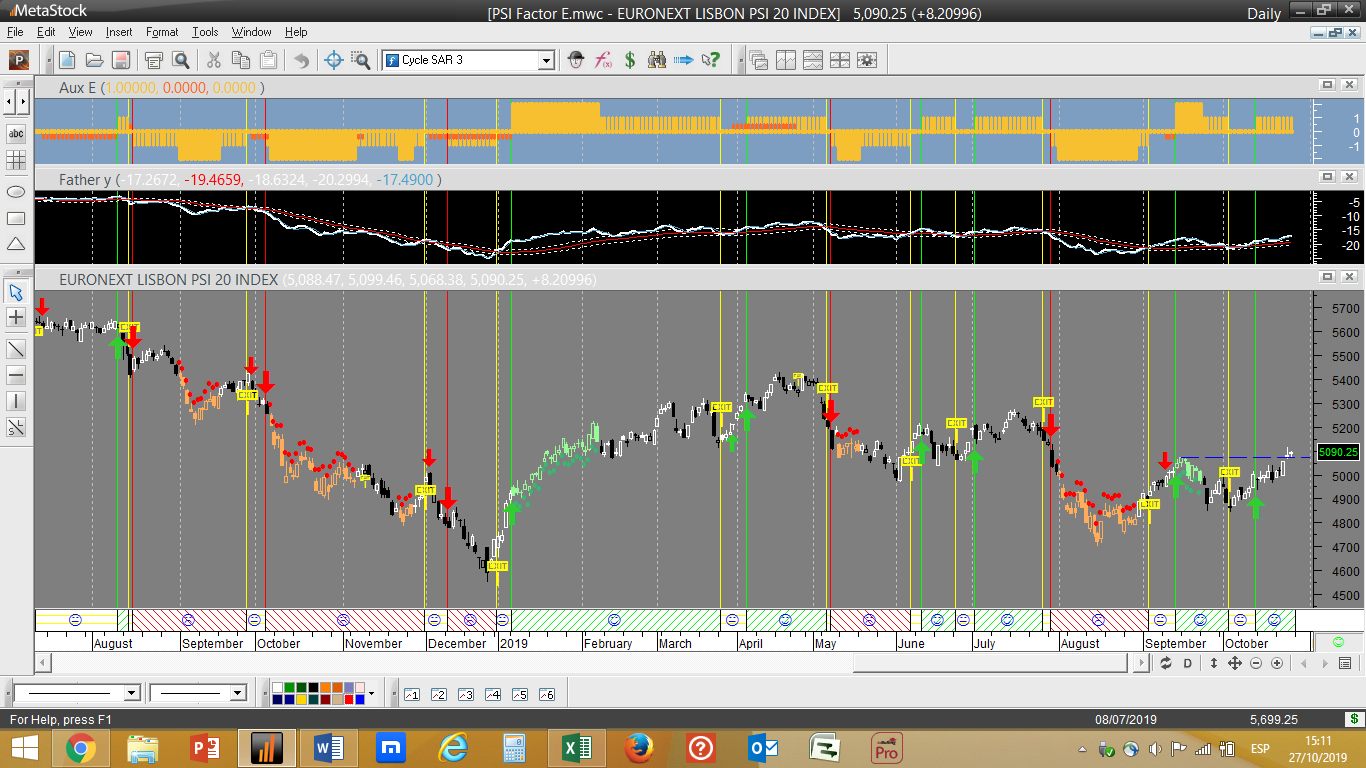
Task: Open Excel from the Windows taskbar
Action: click(576, 747)
